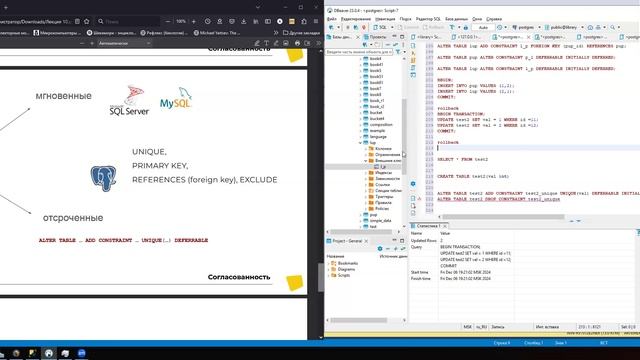The height and width of the screenshot is (360, 640).
Task: Click the Commit button in DBeaver toolbar
Action: (x=408, y=27)
